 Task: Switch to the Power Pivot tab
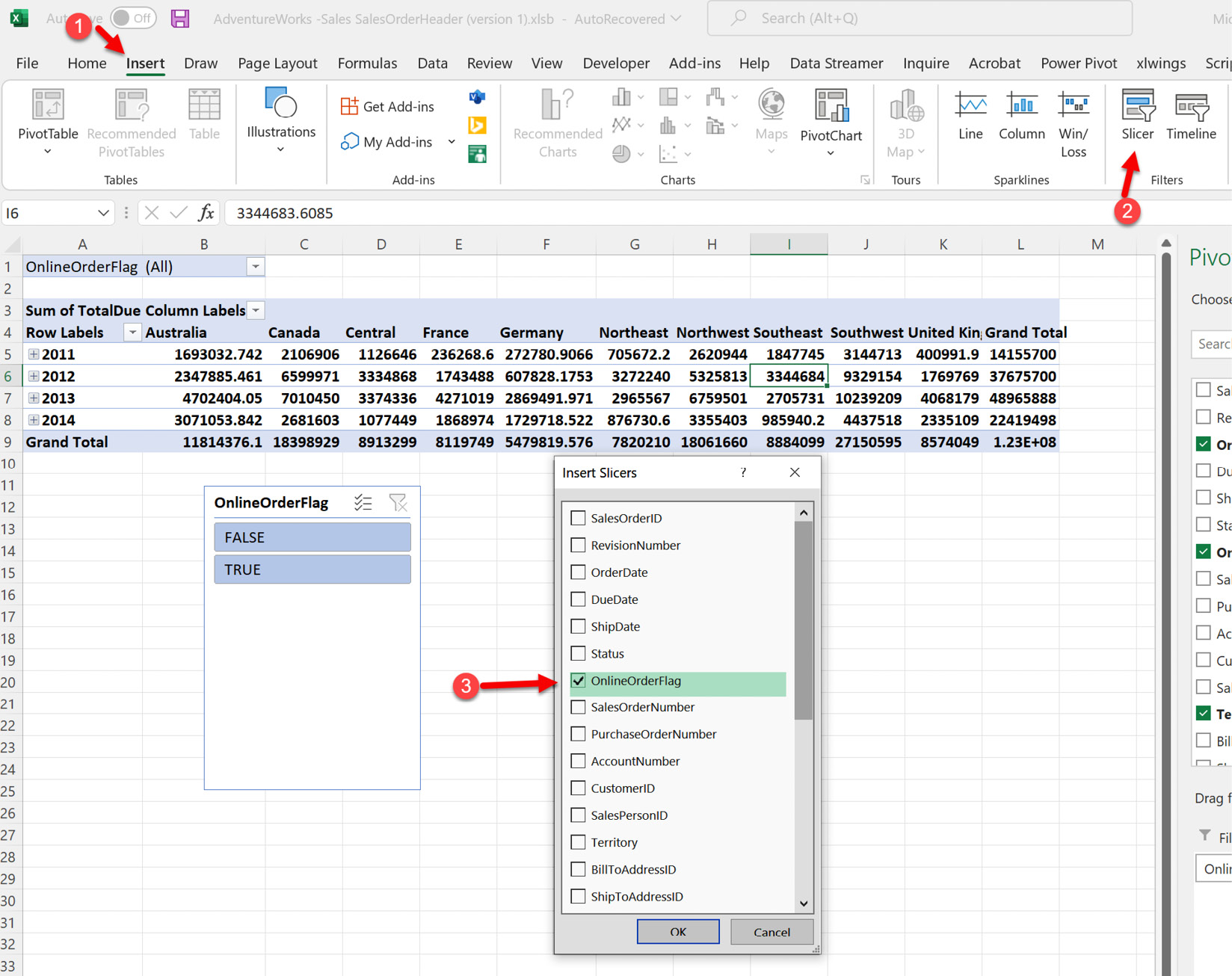click(1078, 64)
